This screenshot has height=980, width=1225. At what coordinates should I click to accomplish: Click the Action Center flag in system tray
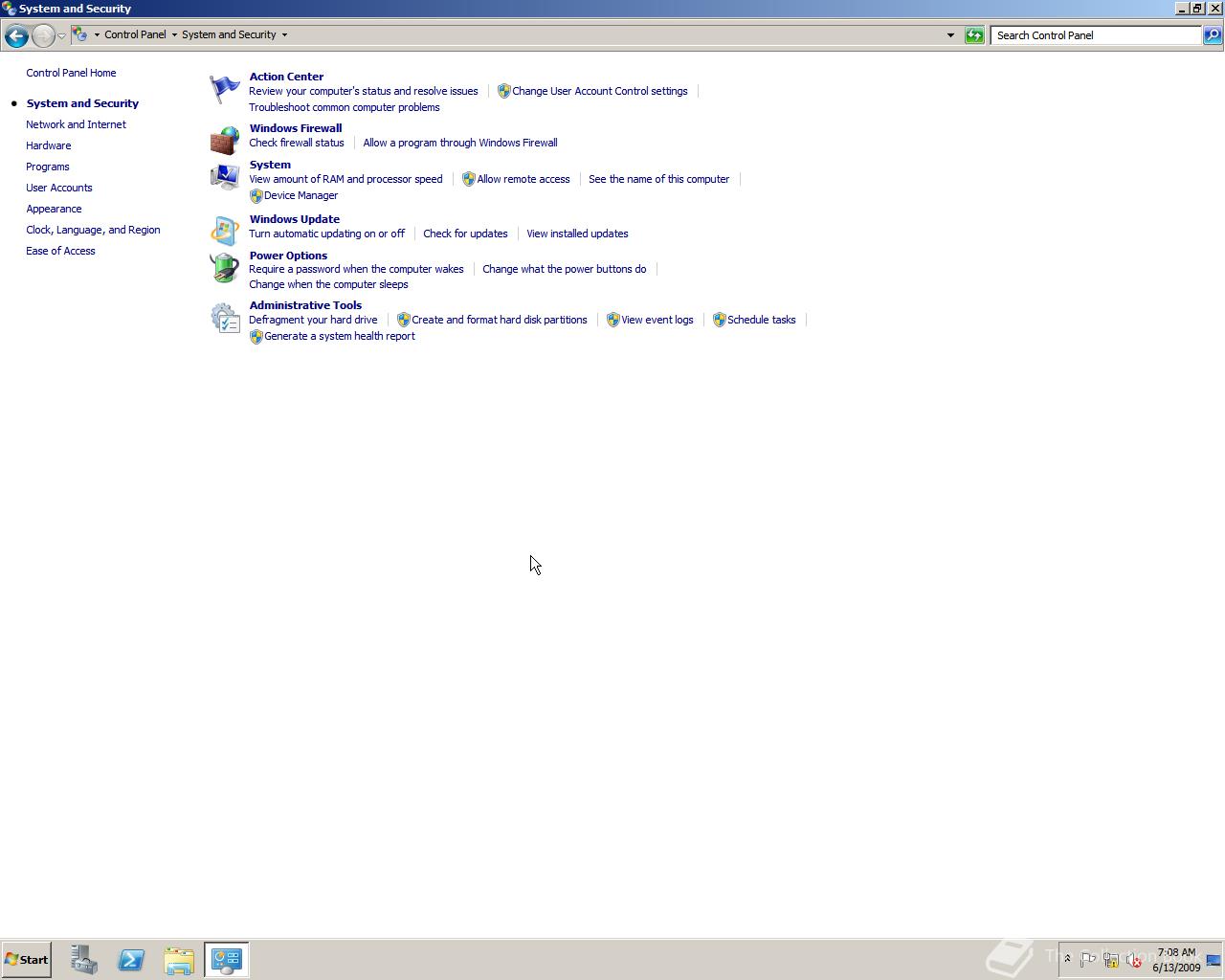pos(1088,960)
